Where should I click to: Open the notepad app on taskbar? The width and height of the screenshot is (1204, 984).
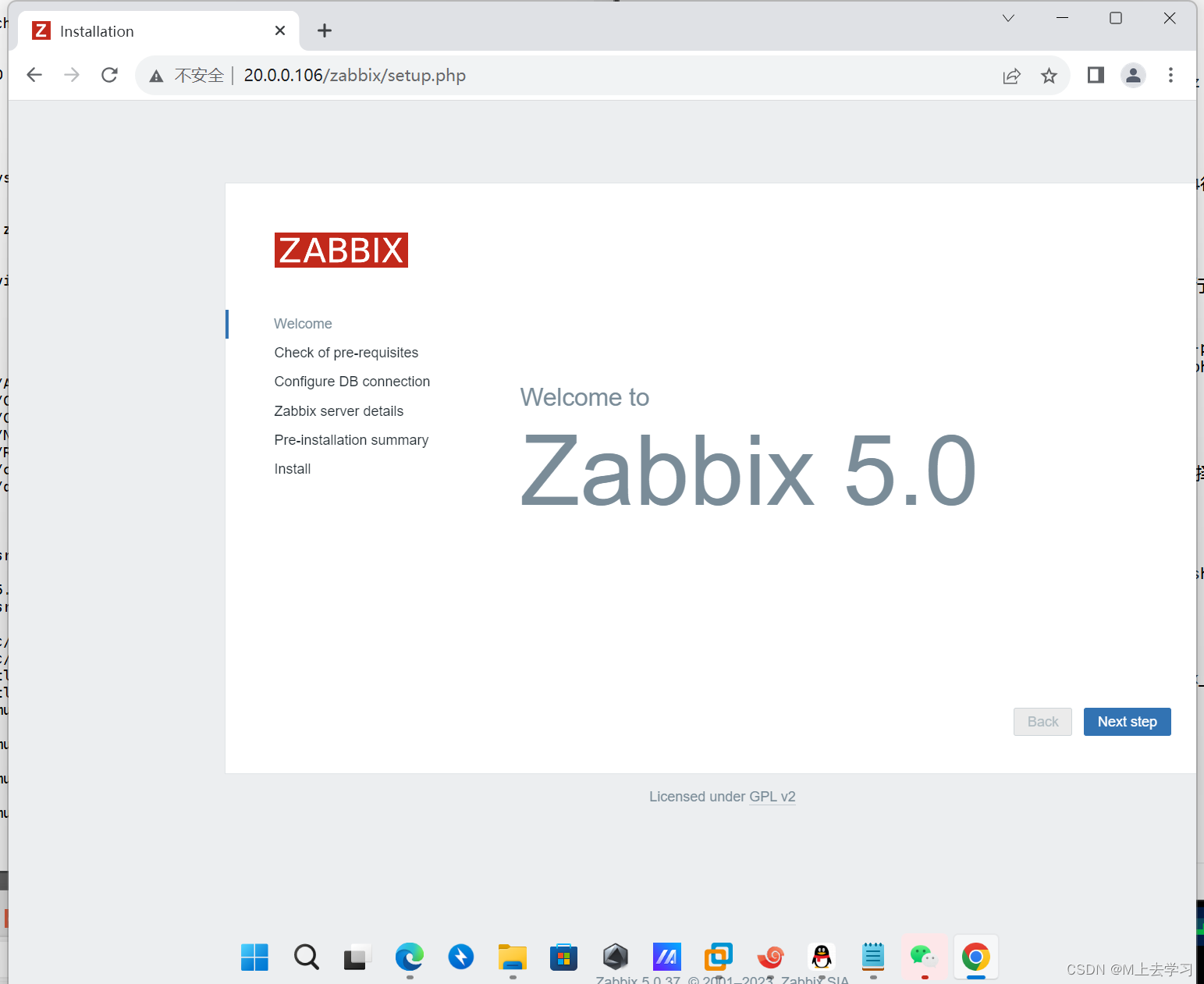pyautogui.click(x=873, y=957)
